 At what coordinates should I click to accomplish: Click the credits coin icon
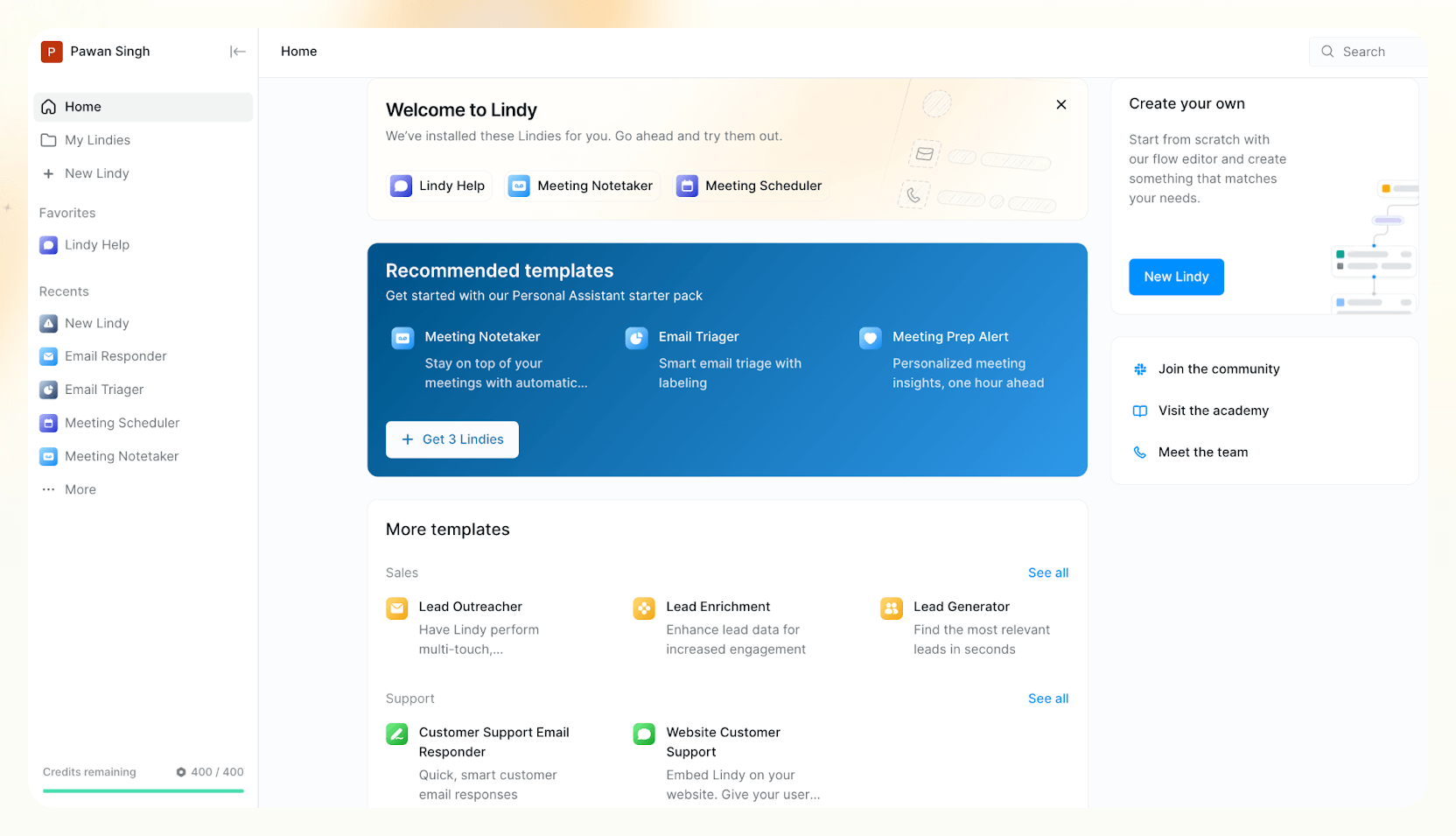point(181,772)
